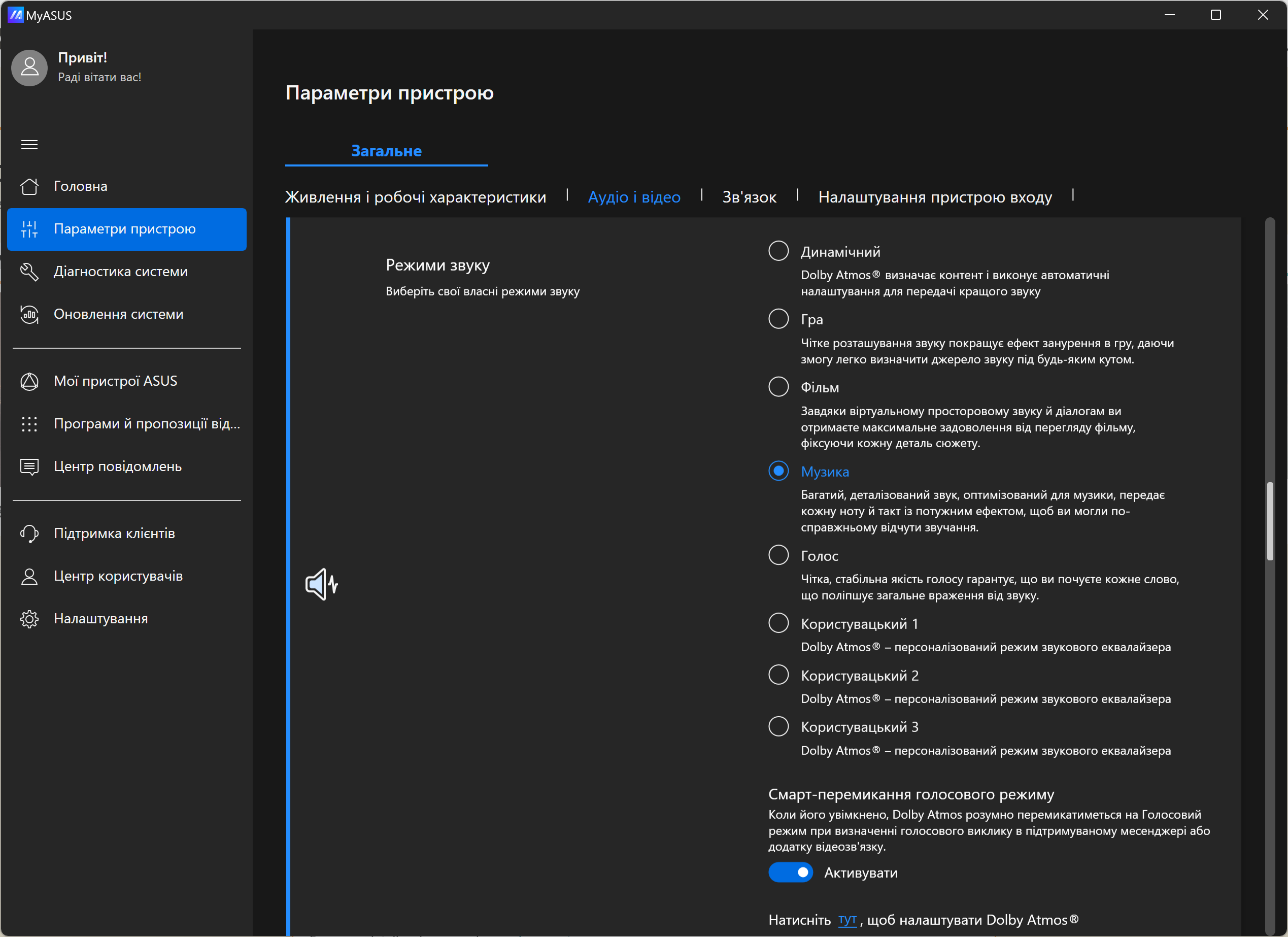Switch to the Загальне tab
The image size is (1288, 937).
(x=386, y=151)
